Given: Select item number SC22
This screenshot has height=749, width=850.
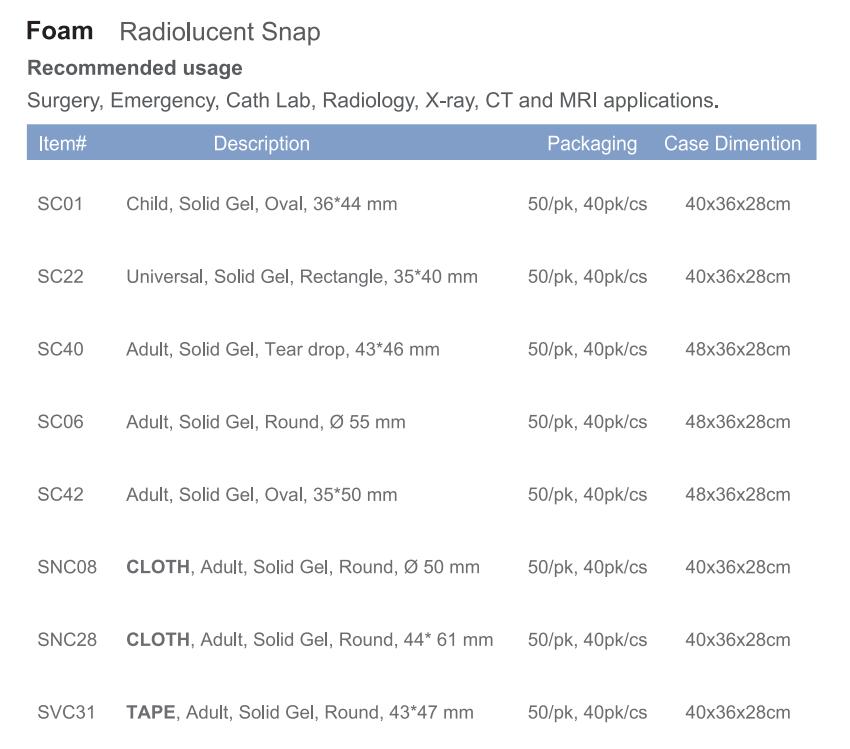Looking at the screenshot, I should 61,277.
